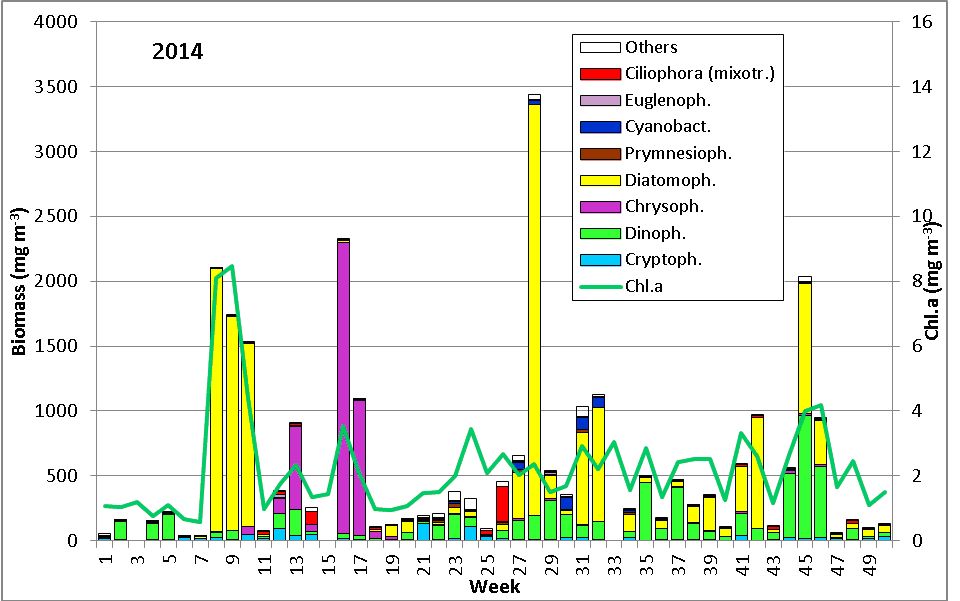
Task: Select the Biomass left axis title
Action: coord(20,281)
